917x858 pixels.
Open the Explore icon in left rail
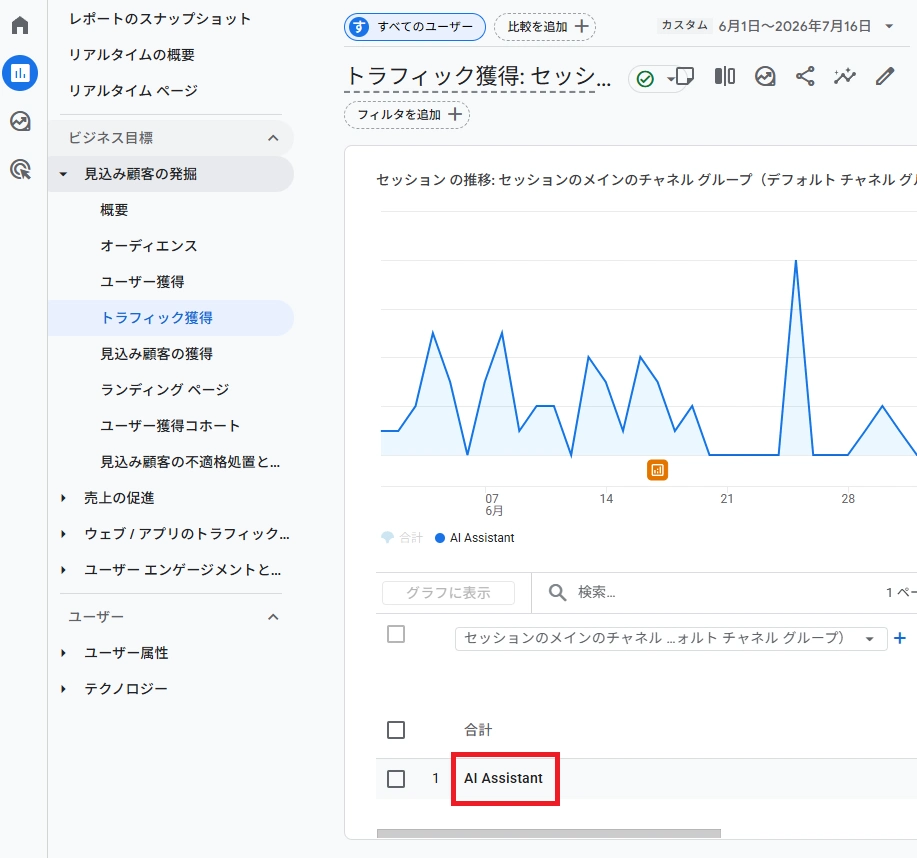(20, 121)
